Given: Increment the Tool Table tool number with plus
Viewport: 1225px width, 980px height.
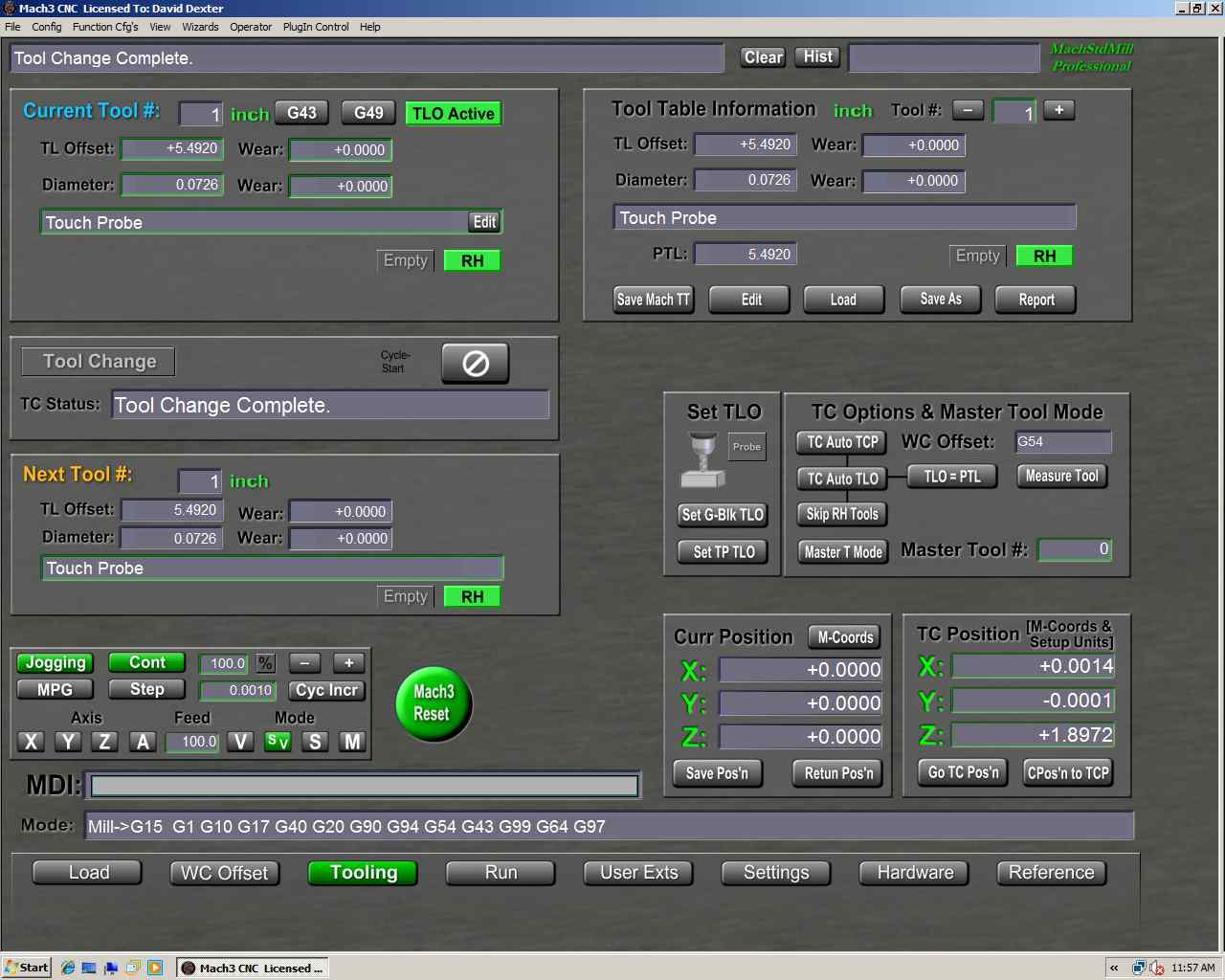Looking at the screenshot, I should 1058,110.
